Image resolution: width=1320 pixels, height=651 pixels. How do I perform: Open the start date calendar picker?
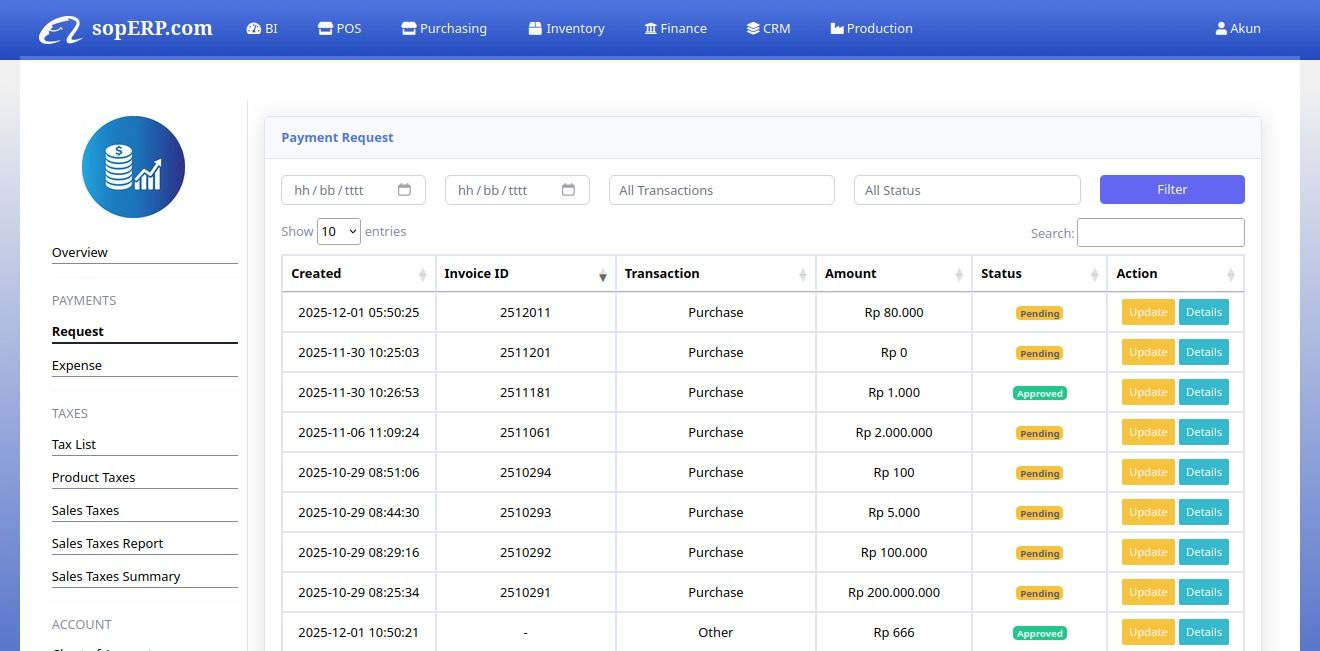(x=404, y=188)
